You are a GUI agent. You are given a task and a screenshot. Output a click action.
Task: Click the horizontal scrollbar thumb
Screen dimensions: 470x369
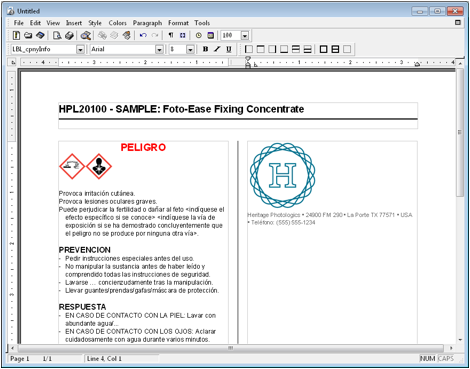tap(230, 348)
